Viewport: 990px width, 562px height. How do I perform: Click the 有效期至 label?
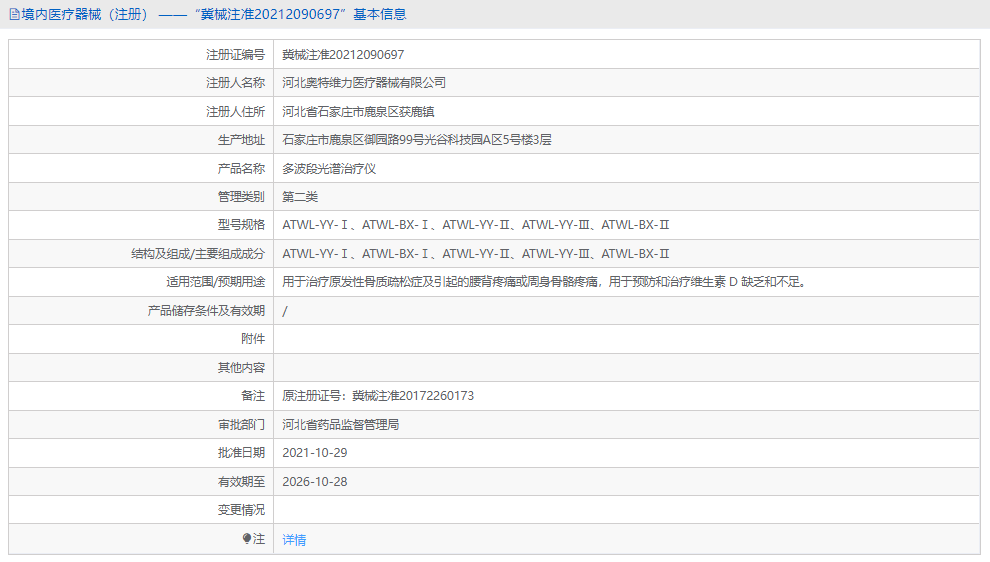coord(241,482)
